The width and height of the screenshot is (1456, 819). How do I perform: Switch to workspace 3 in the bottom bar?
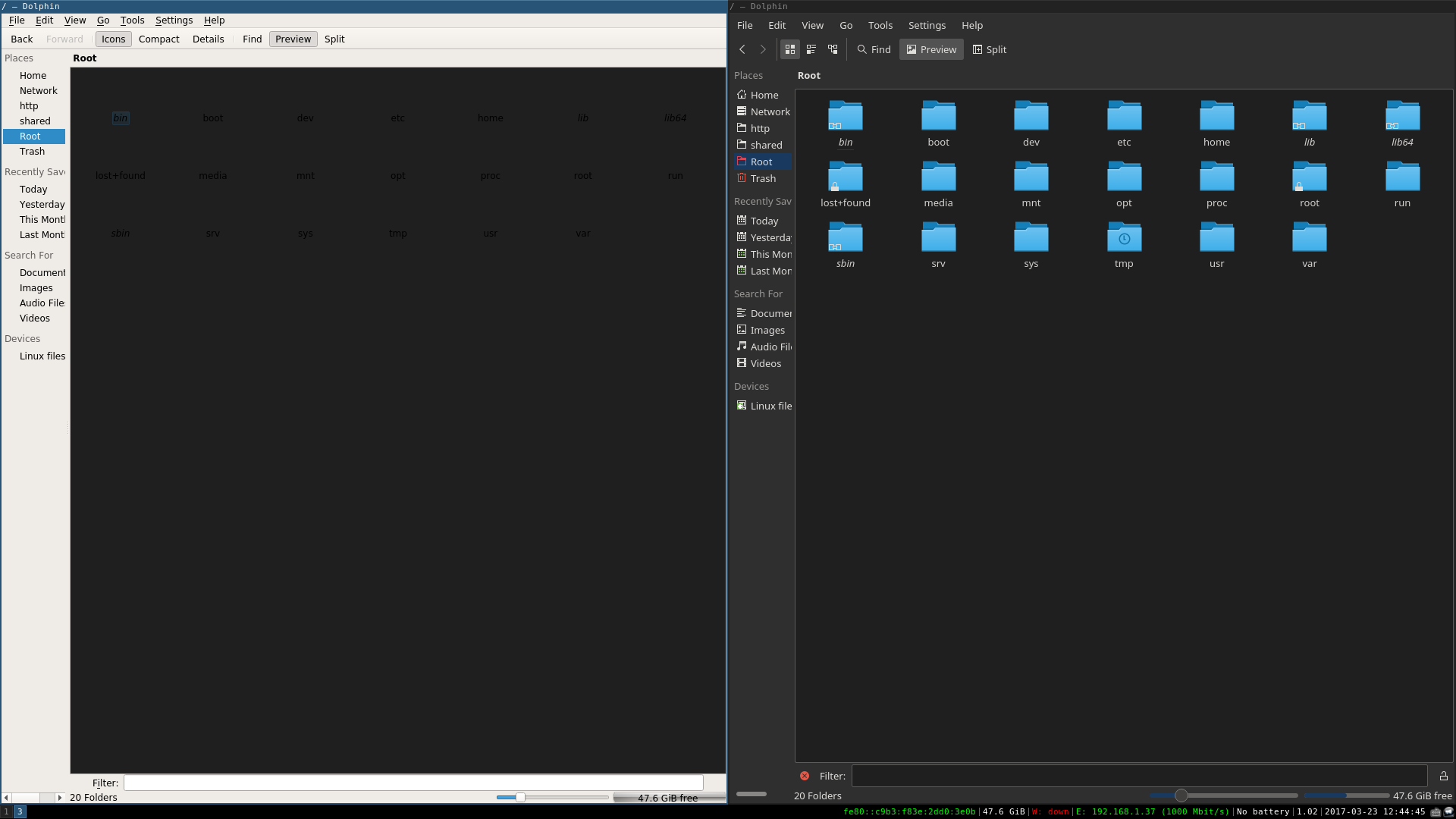point(20,811)
